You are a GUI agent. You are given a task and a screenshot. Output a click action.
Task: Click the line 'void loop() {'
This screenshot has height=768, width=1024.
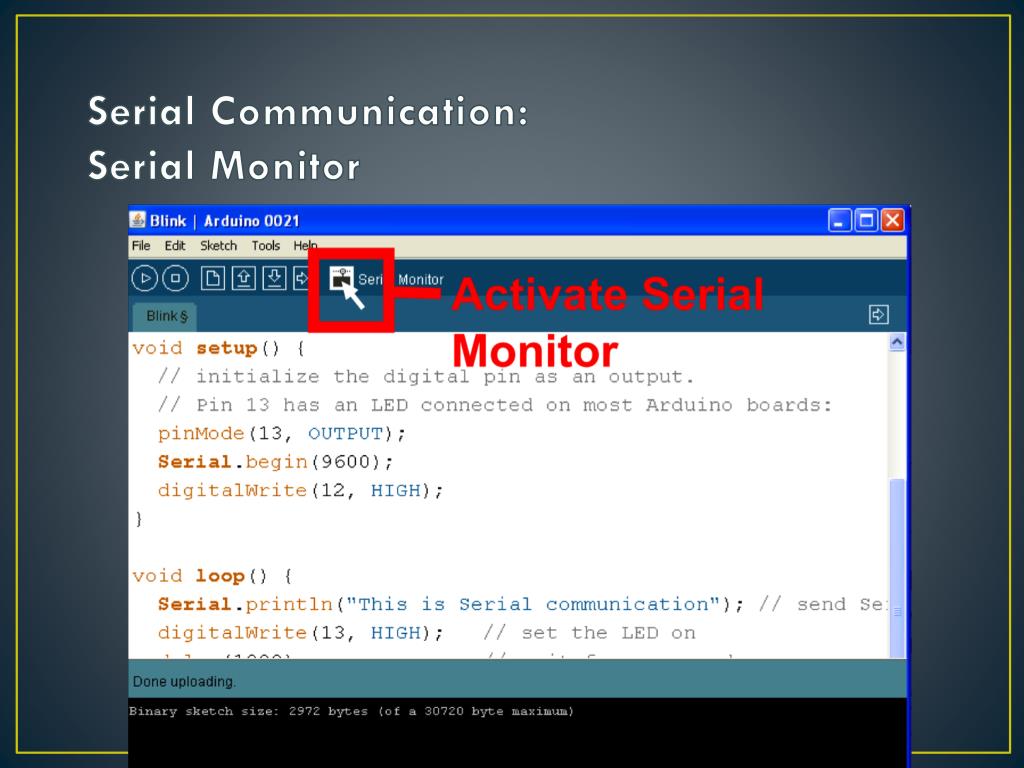pos(212,576)
